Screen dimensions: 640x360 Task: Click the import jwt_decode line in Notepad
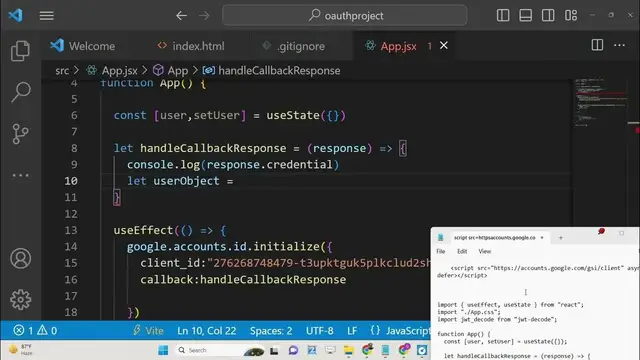(497, 320)
